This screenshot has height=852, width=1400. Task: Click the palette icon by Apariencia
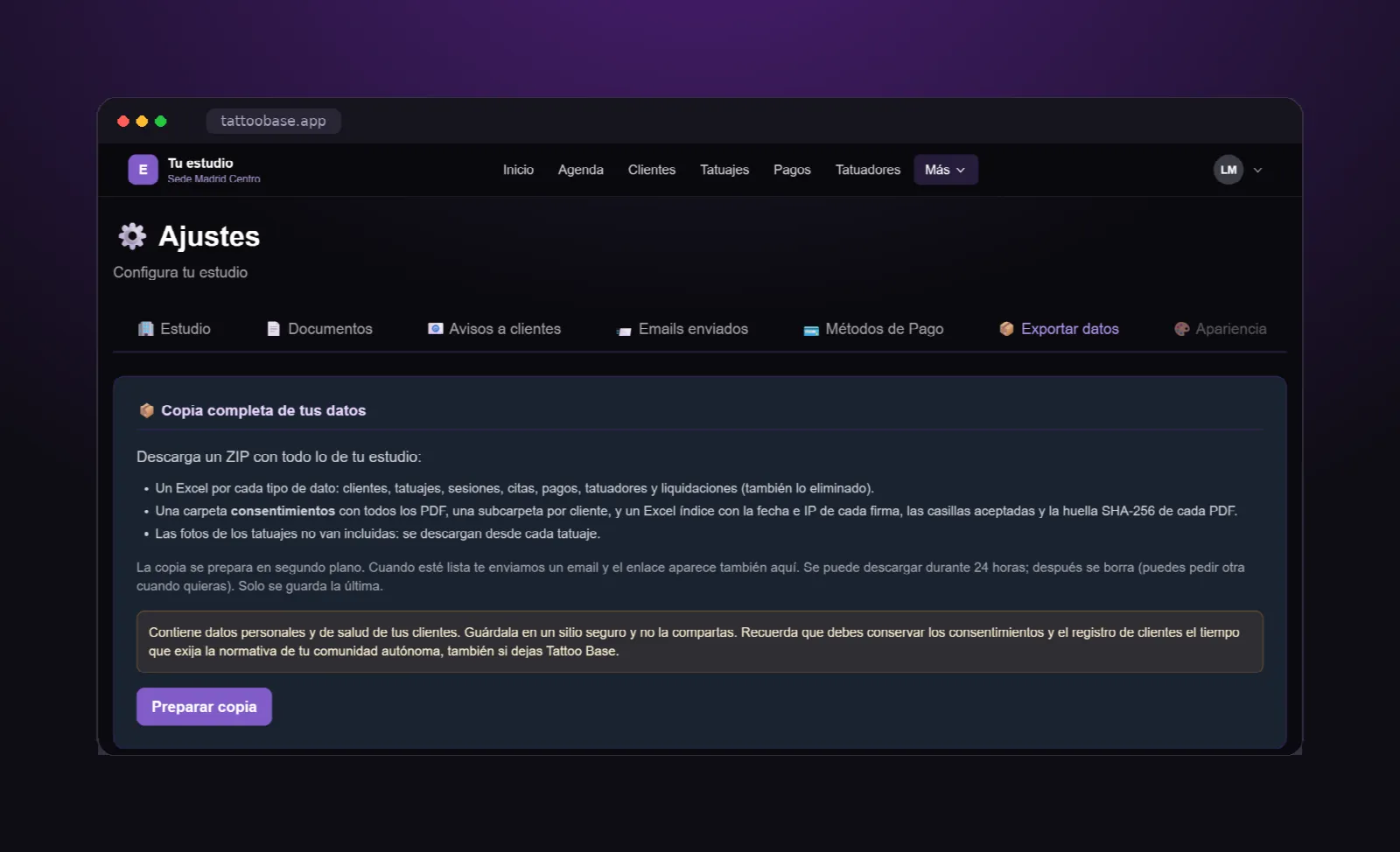pos(1181,329)
